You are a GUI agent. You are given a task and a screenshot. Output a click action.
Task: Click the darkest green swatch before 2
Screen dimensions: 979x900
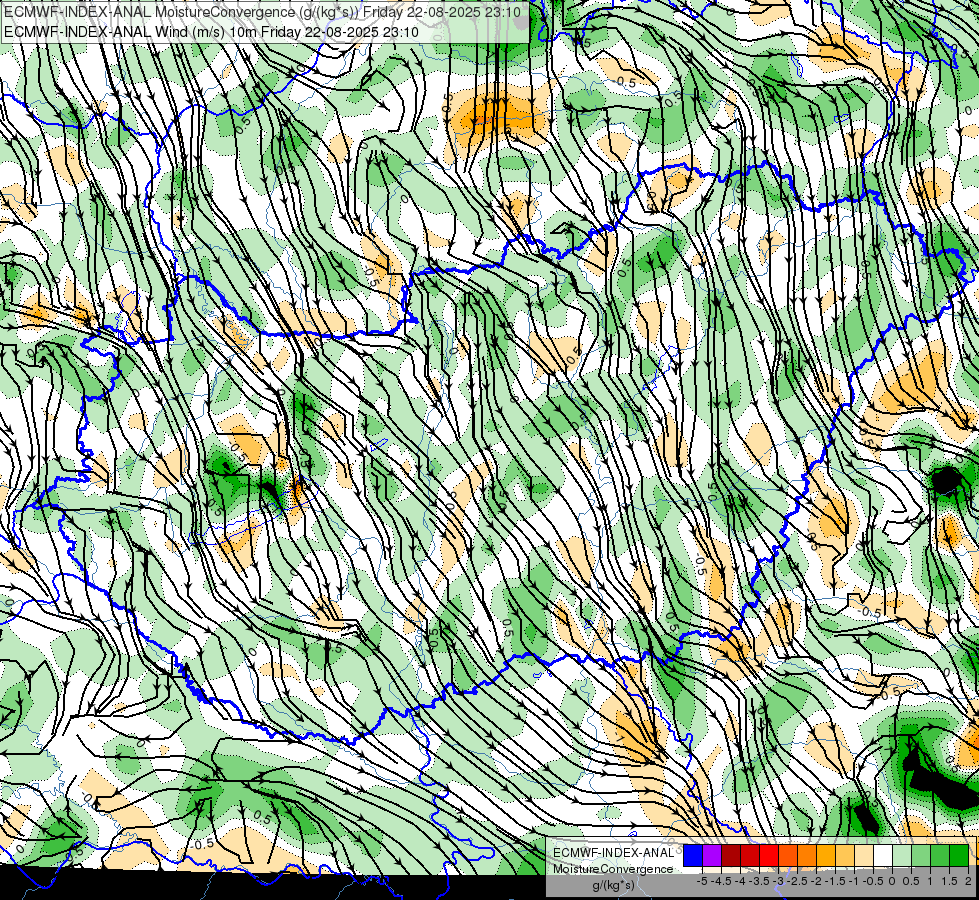pos(959,856)
